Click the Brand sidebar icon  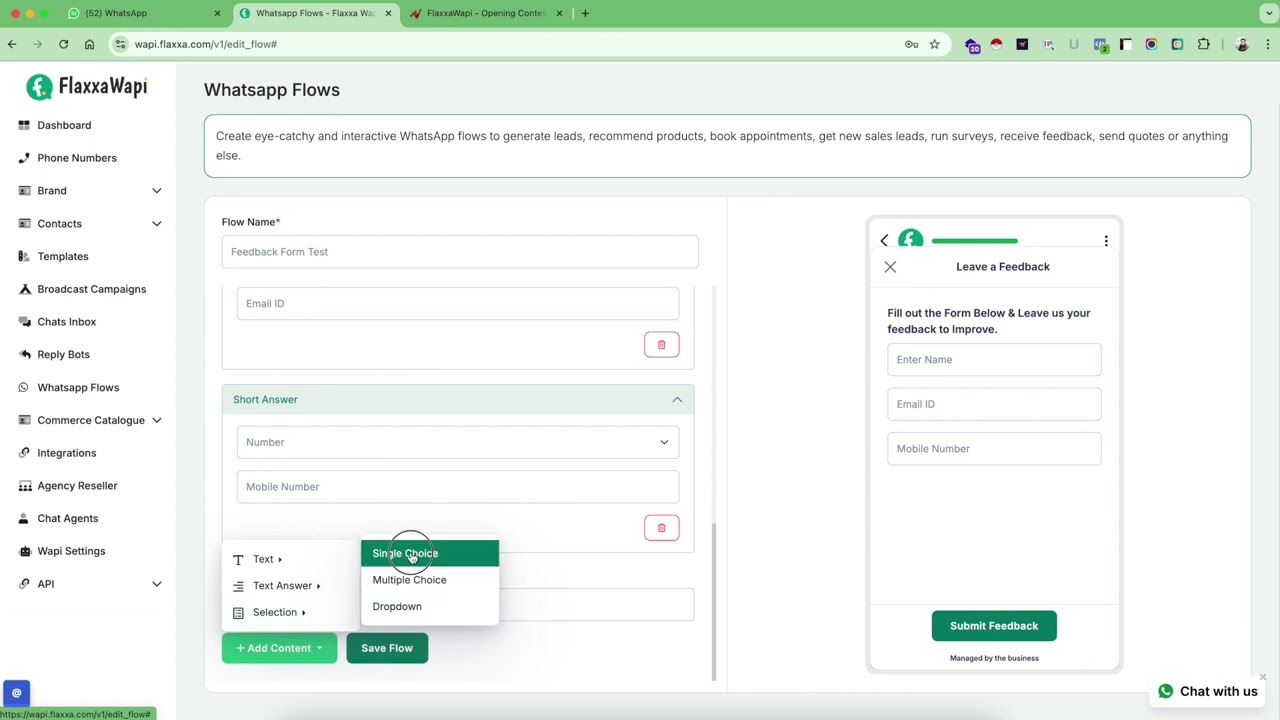click(x=24, y=191)
